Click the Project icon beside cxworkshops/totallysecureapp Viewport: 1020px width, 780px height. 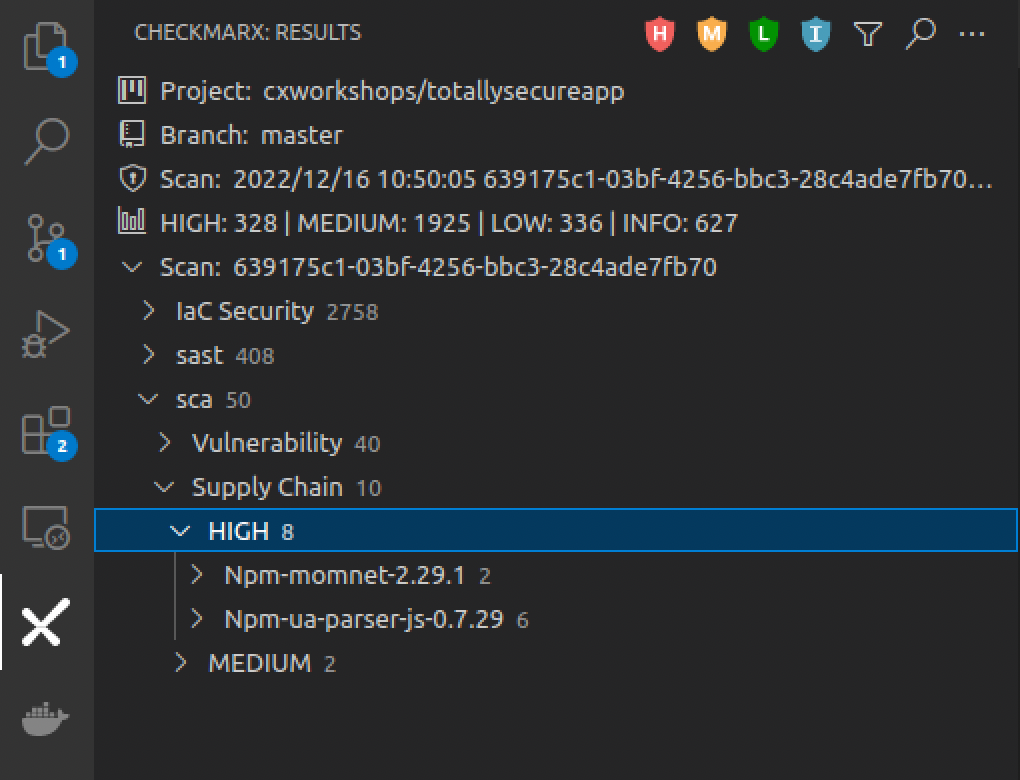[x=132, y=90]
